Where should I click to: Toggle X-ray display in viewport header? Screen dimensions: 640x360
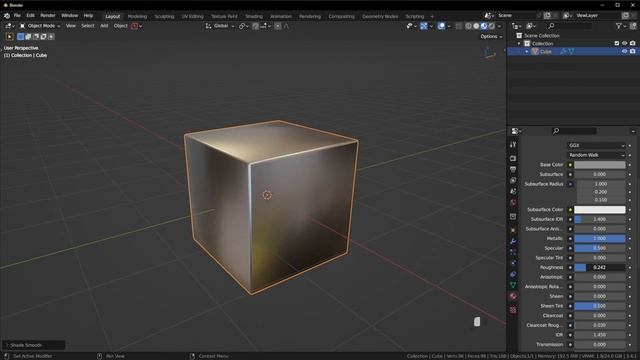[459, 26]
